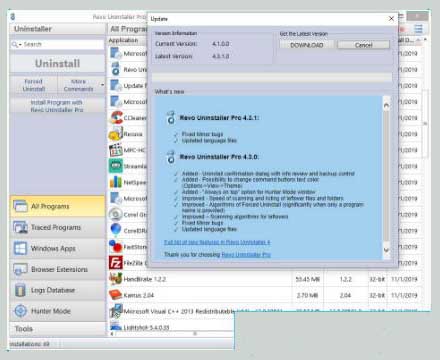The width and height of the screenshot is (440, 360).
Task: Select the green Streamlabs program icon
Action: [x=116, y=166]
